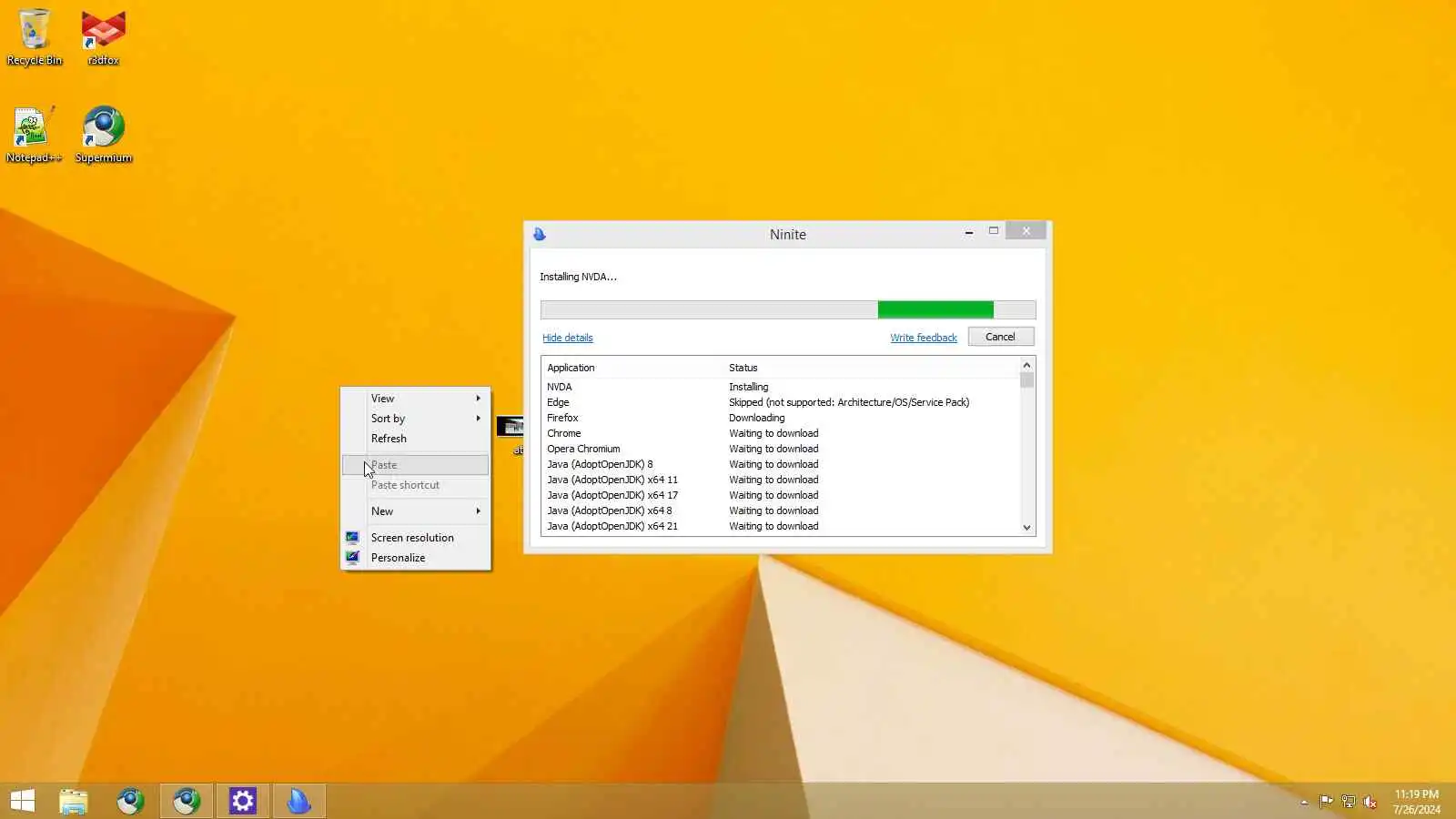Minimize the Ninite window
Screen dimensions: 1456x819
[968, 232]
